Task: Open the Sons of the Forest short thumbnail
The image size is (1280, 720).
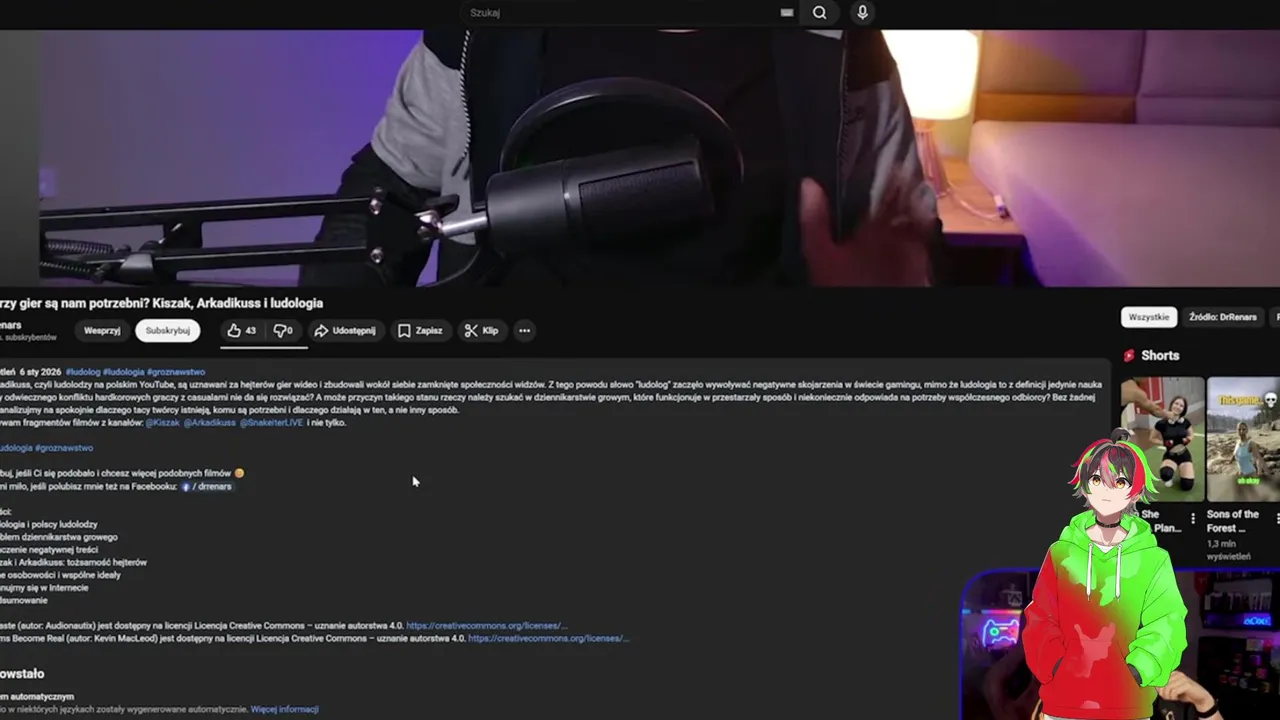Action: [x=1244, y=439]
